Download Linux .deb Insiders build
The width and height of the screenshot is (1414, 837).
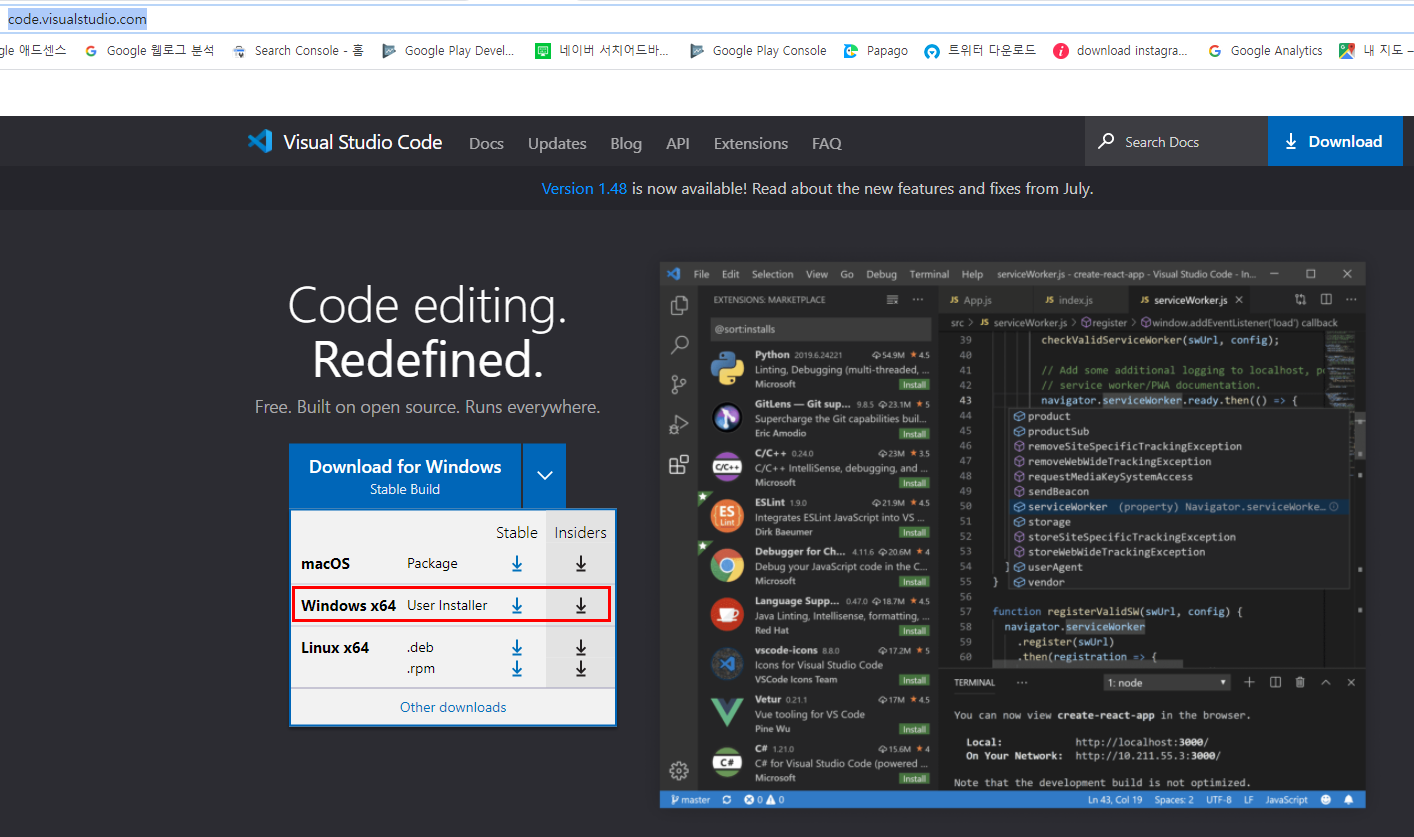(x=581, y=647)
